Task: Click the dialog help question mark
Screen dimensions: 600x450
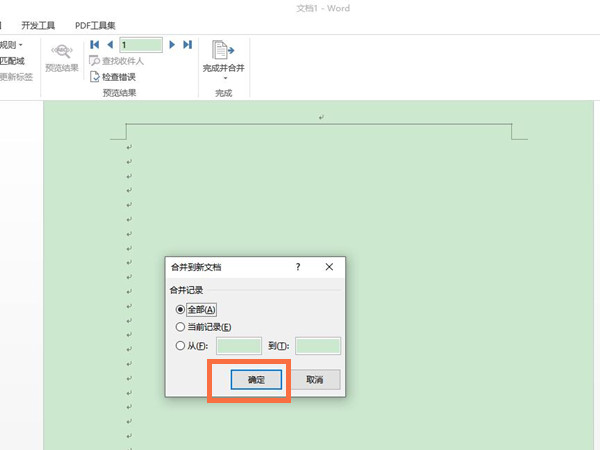Action: (299, 268)
